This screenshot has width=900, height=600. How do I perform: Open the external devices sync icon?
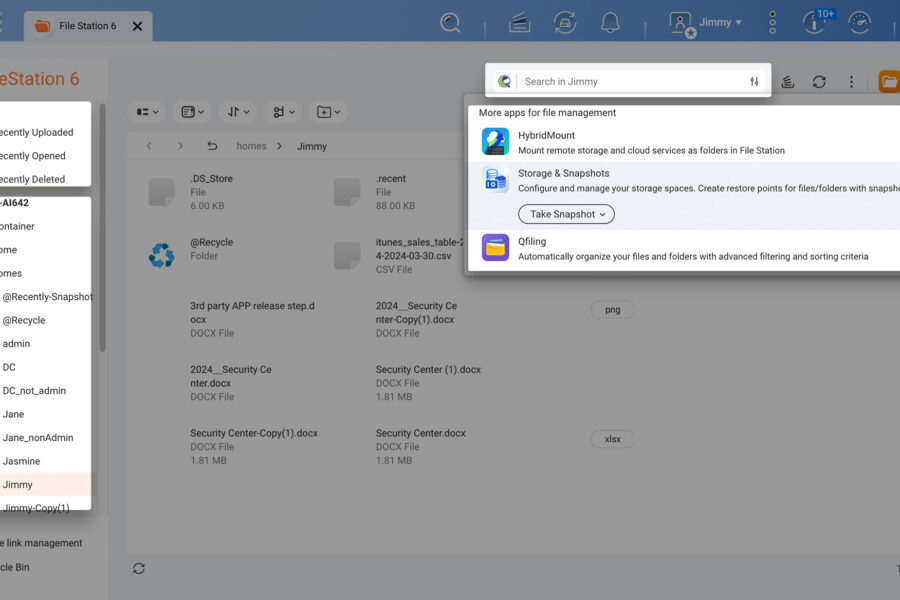click(x=565, y=23)
